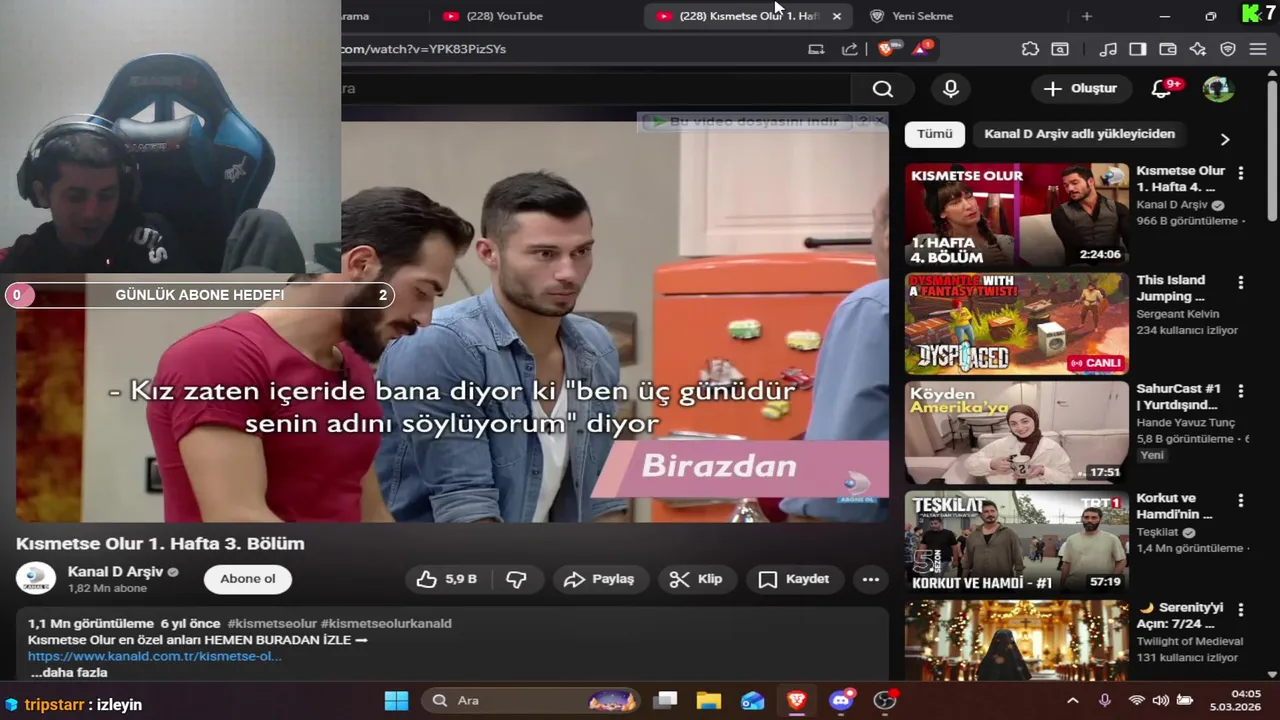
Task: Open the Leo AI sparkle icon
Action: (1198, 49)
